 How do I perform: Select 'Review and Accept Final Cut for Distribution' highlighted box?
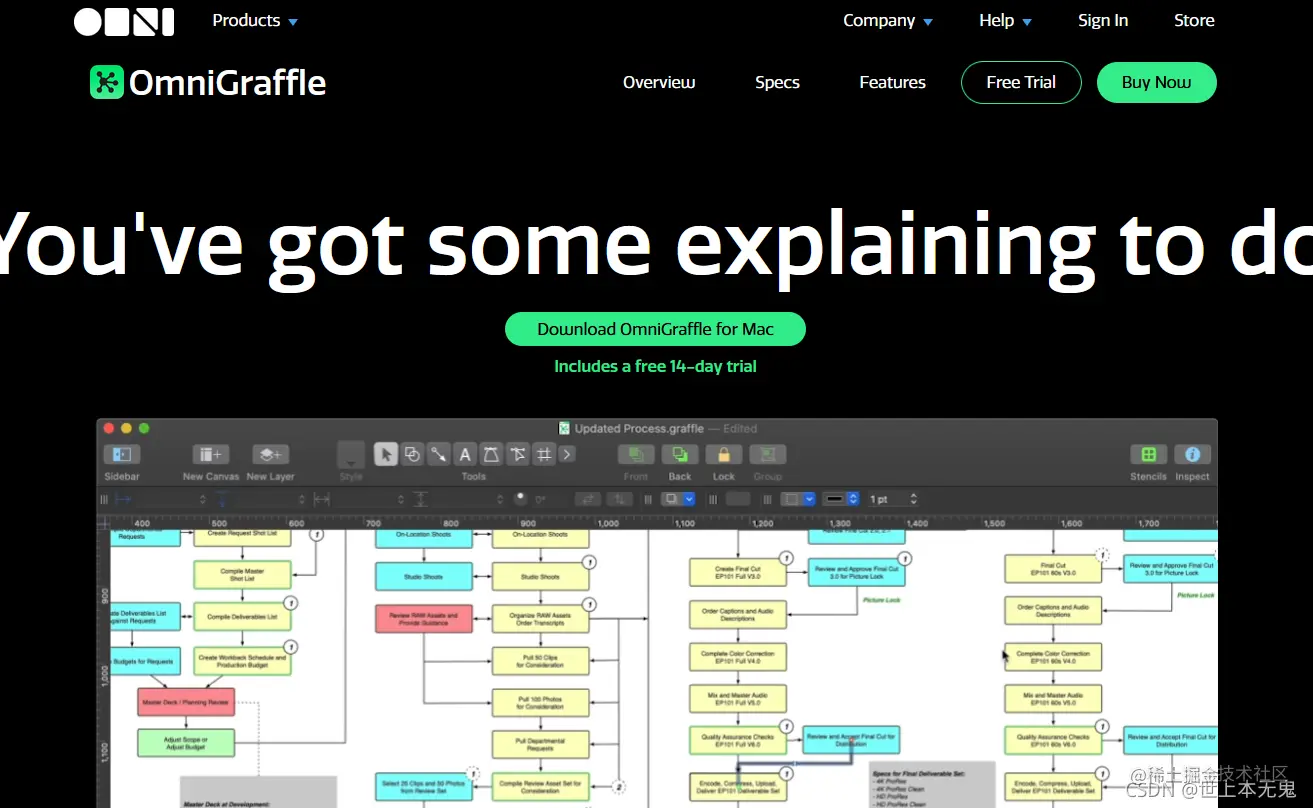point(851,740)
